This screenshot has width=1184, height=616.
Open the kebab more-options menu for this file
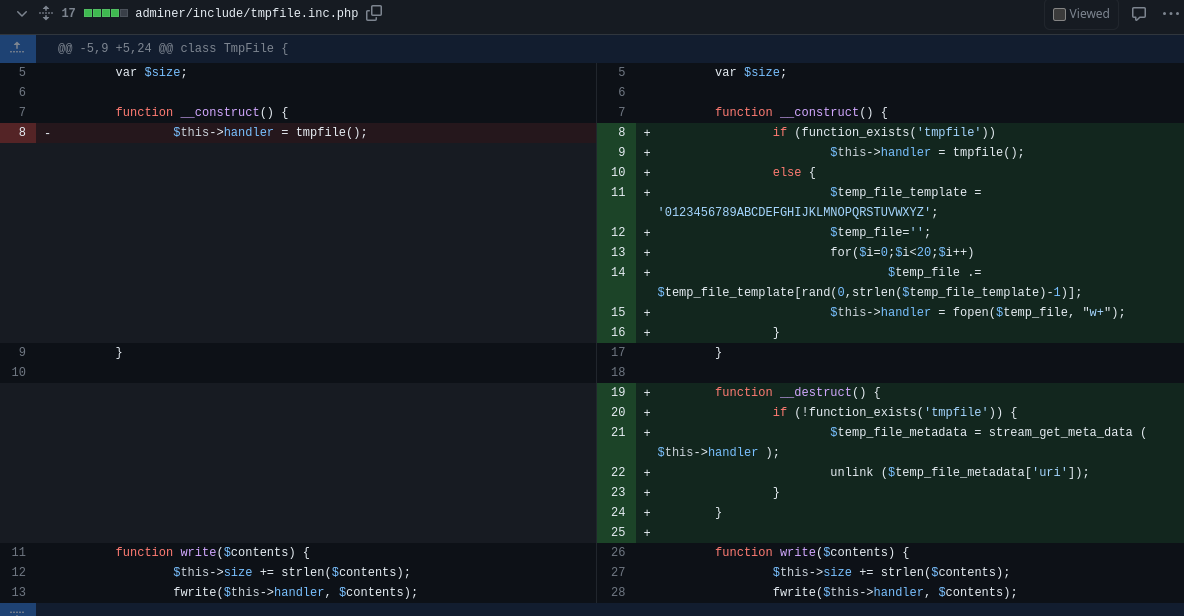point(1172,13)
